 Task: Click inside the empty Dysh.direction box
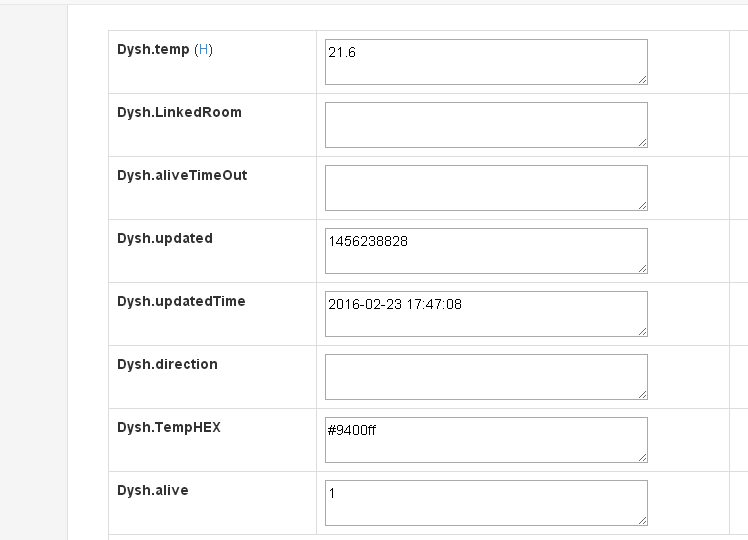point(486,377)
